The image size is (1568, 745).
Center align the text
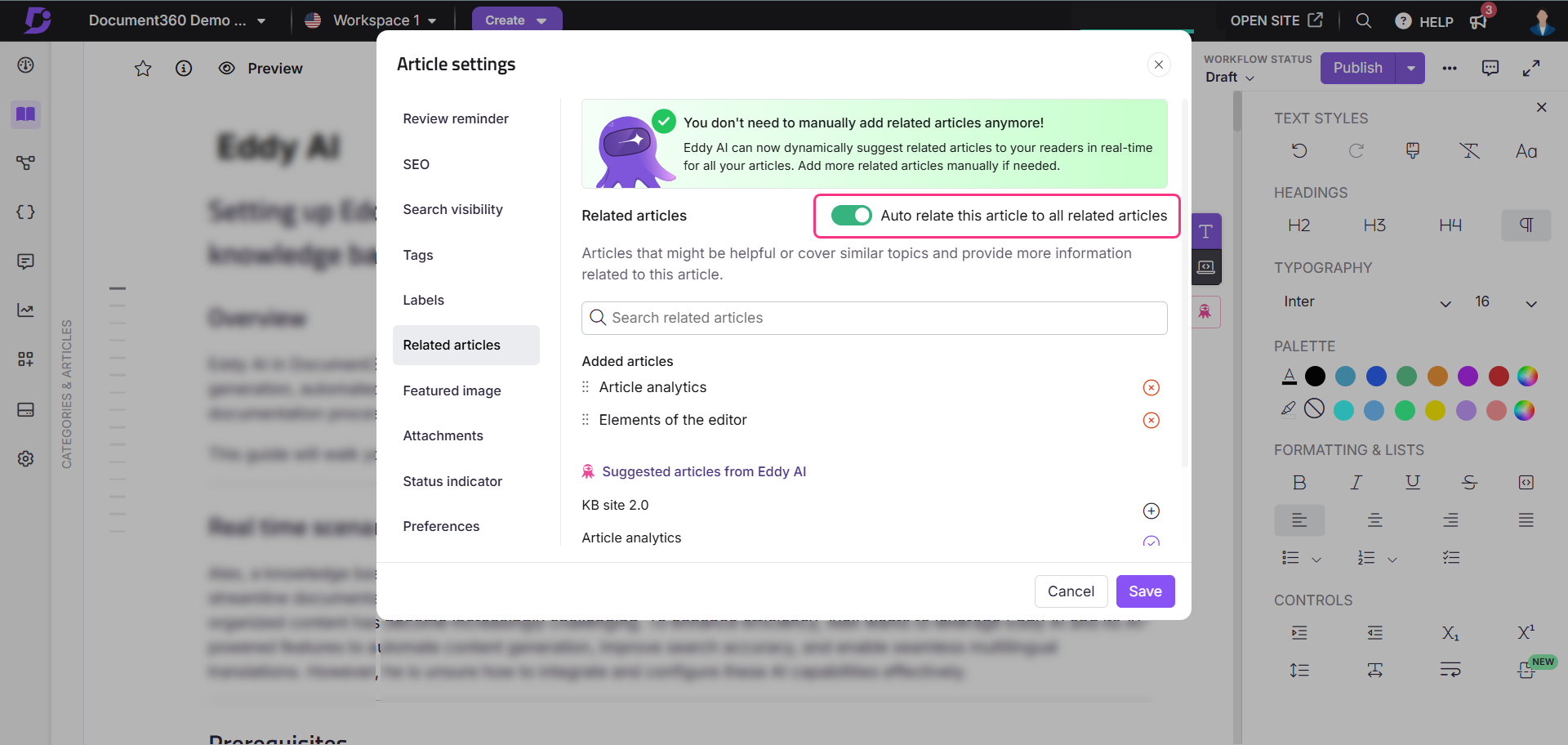coord(1375,520)
